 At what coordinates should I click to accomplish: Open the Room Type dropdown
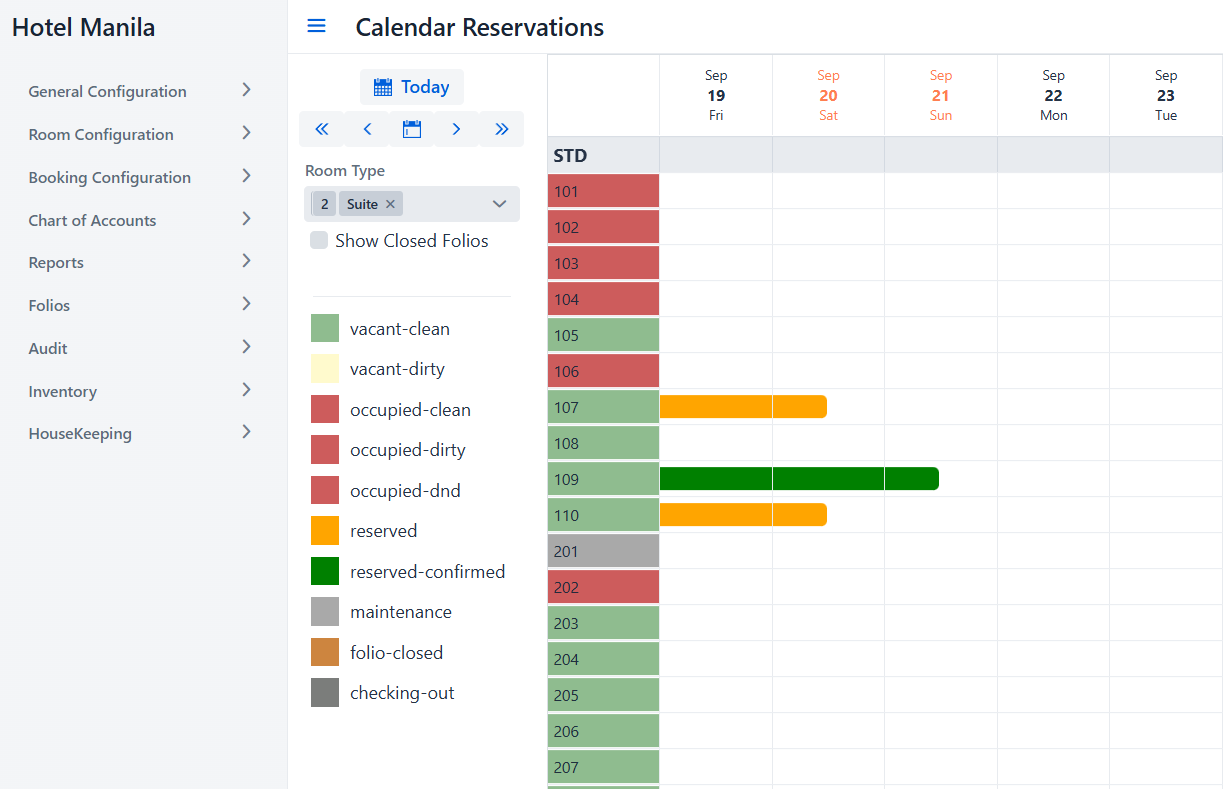coord(500,204)
